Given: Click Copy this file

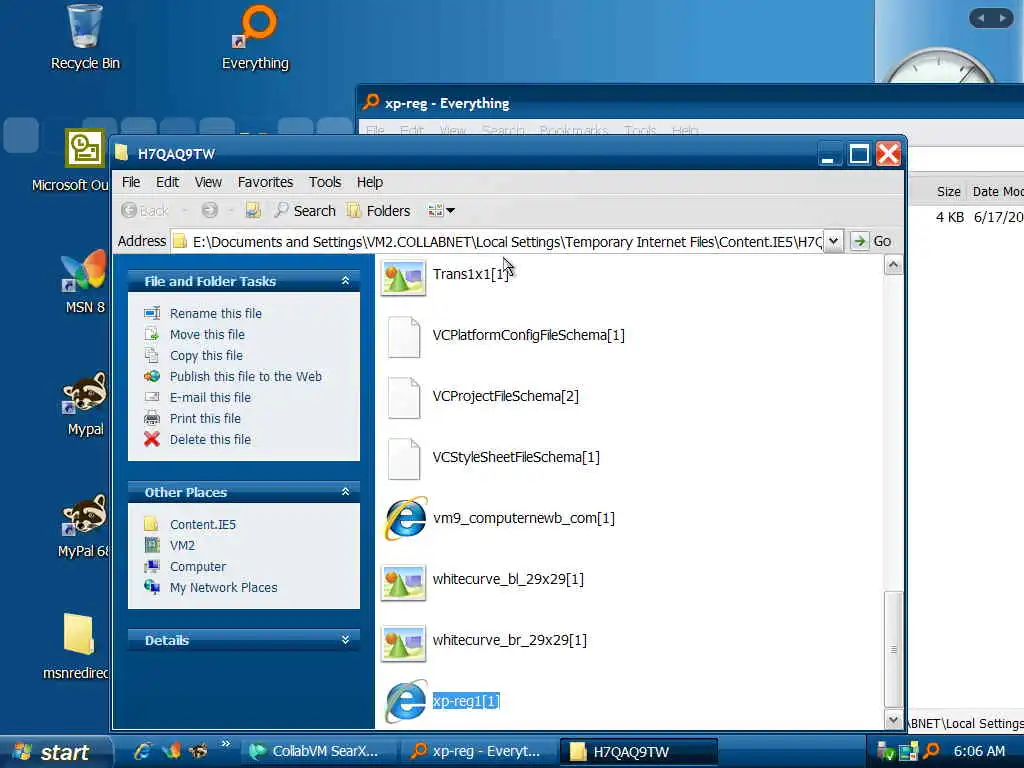Looking at the screenshot, I should click(x=206, y=355).
